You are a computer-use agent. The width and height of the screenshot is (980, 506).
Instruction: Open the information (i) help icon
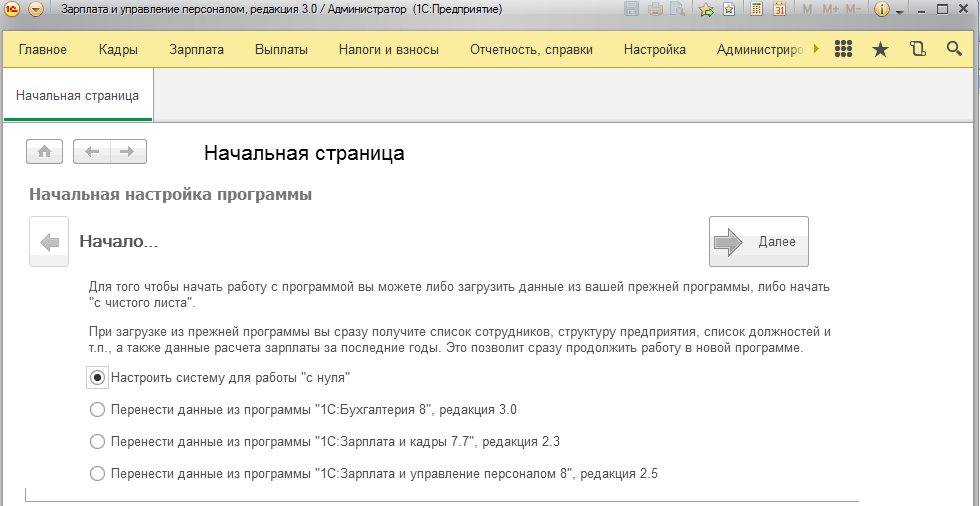coord(881,9)
